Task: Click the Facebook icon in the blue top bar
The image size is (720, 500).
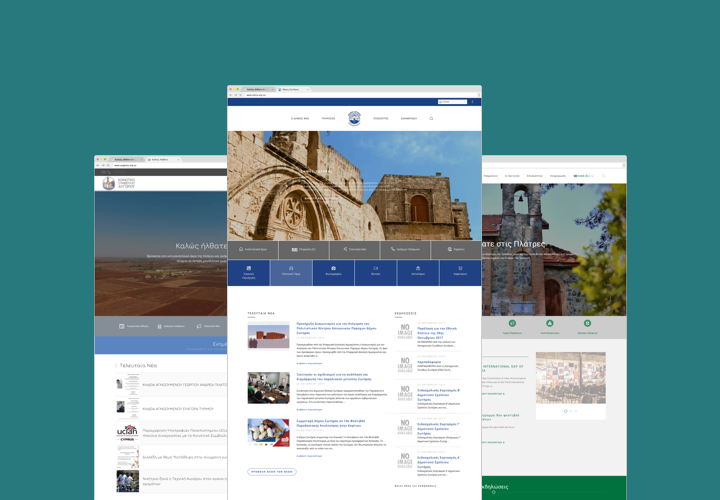Action: (x=472, y=102)
